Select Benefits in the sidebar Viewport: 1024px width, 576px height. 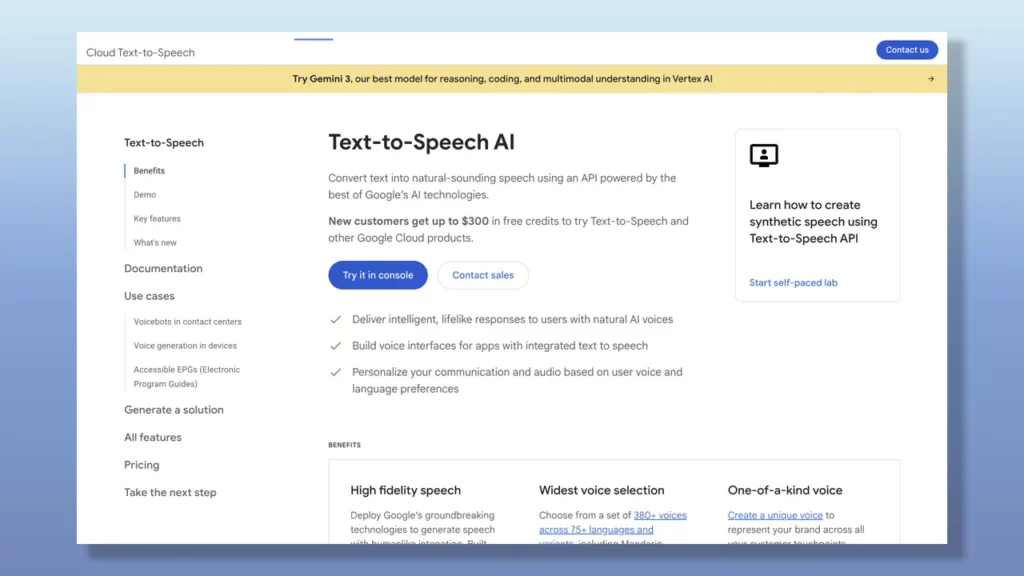click(x=148, y=170)
